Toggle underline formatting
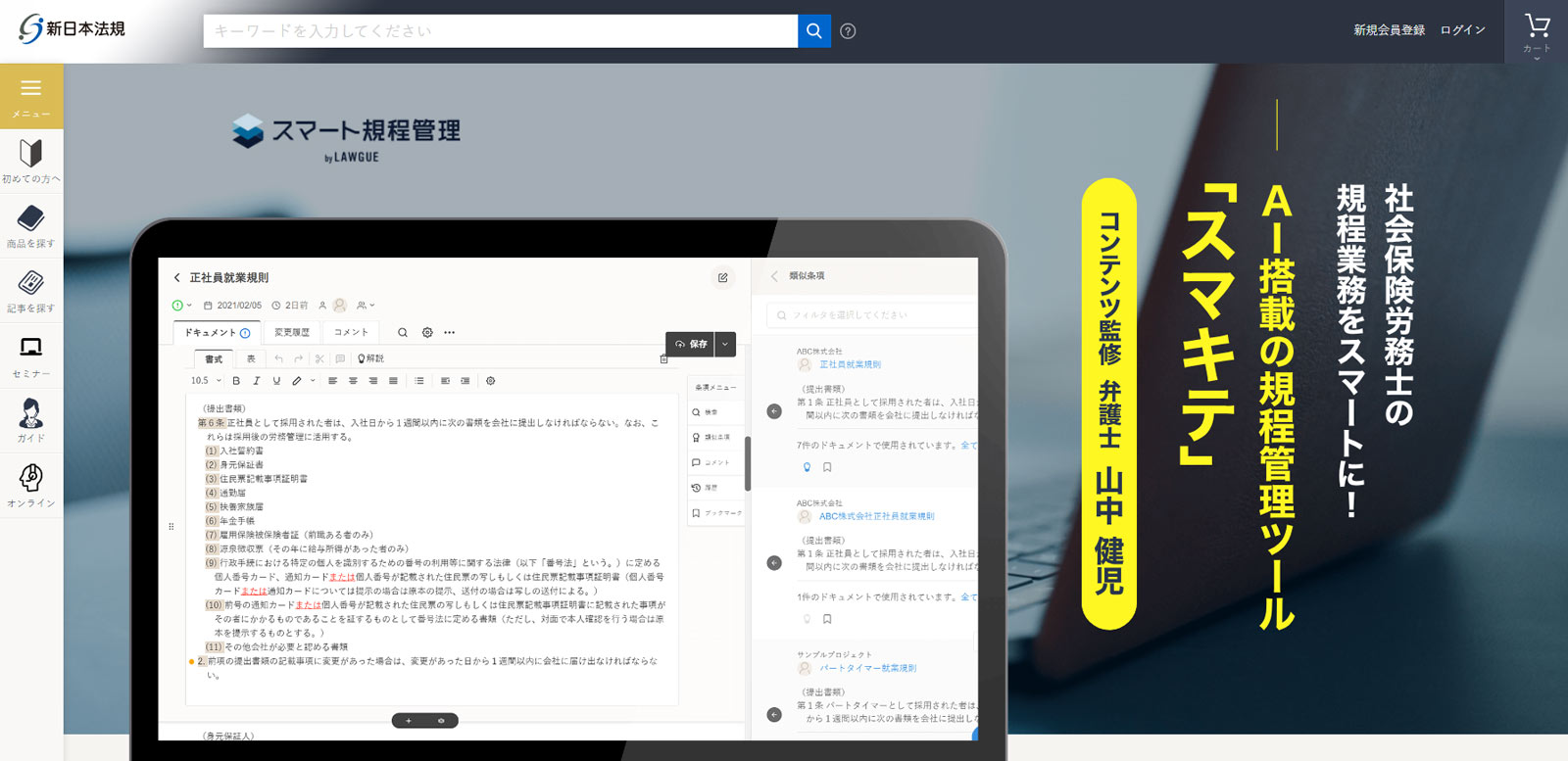 (x=276, y=381)
